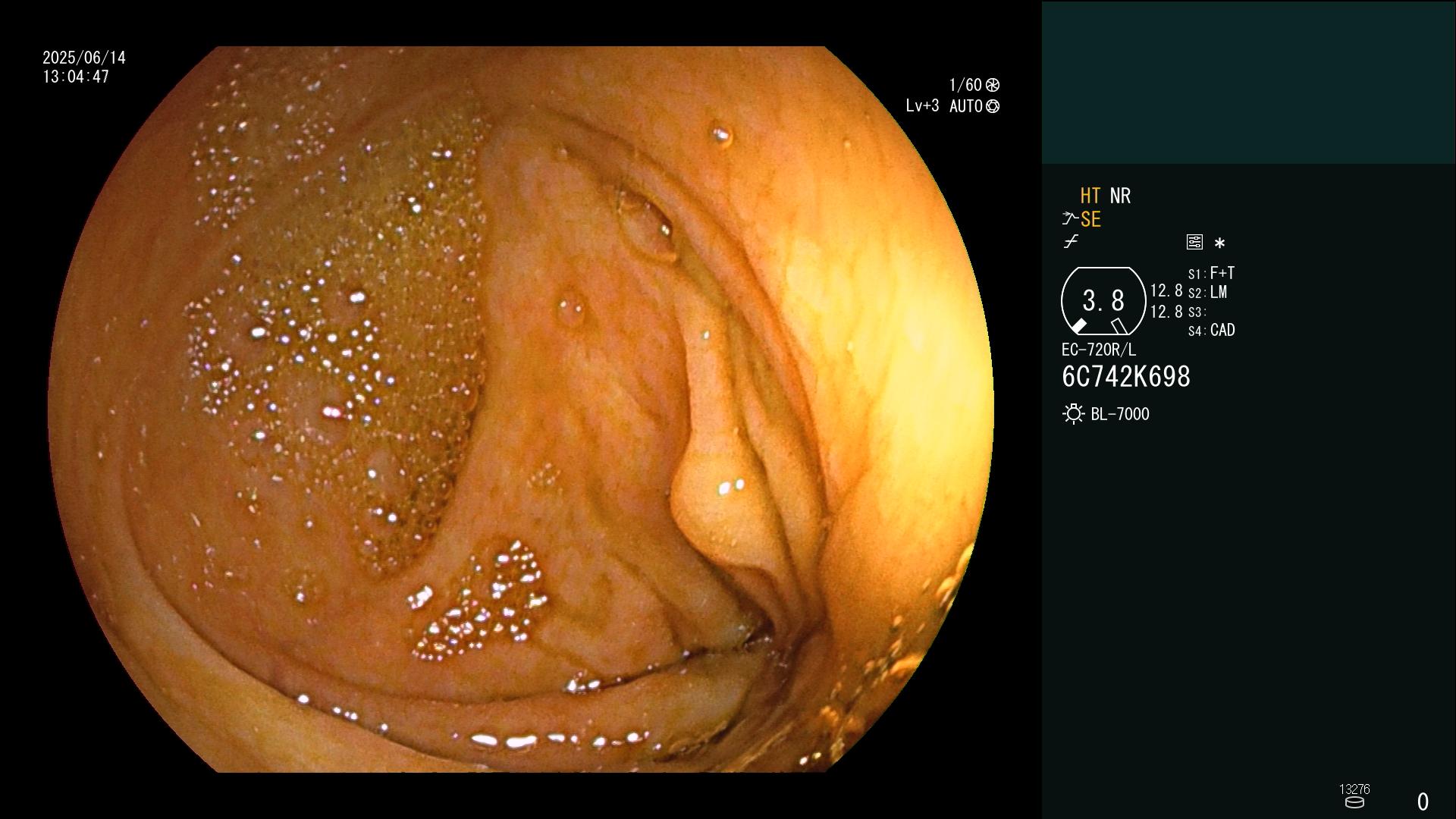Click the HT mode indicator
The height and width of the screenshot is (819, 1456).
pyautogui.click(x=1090, y=196)
